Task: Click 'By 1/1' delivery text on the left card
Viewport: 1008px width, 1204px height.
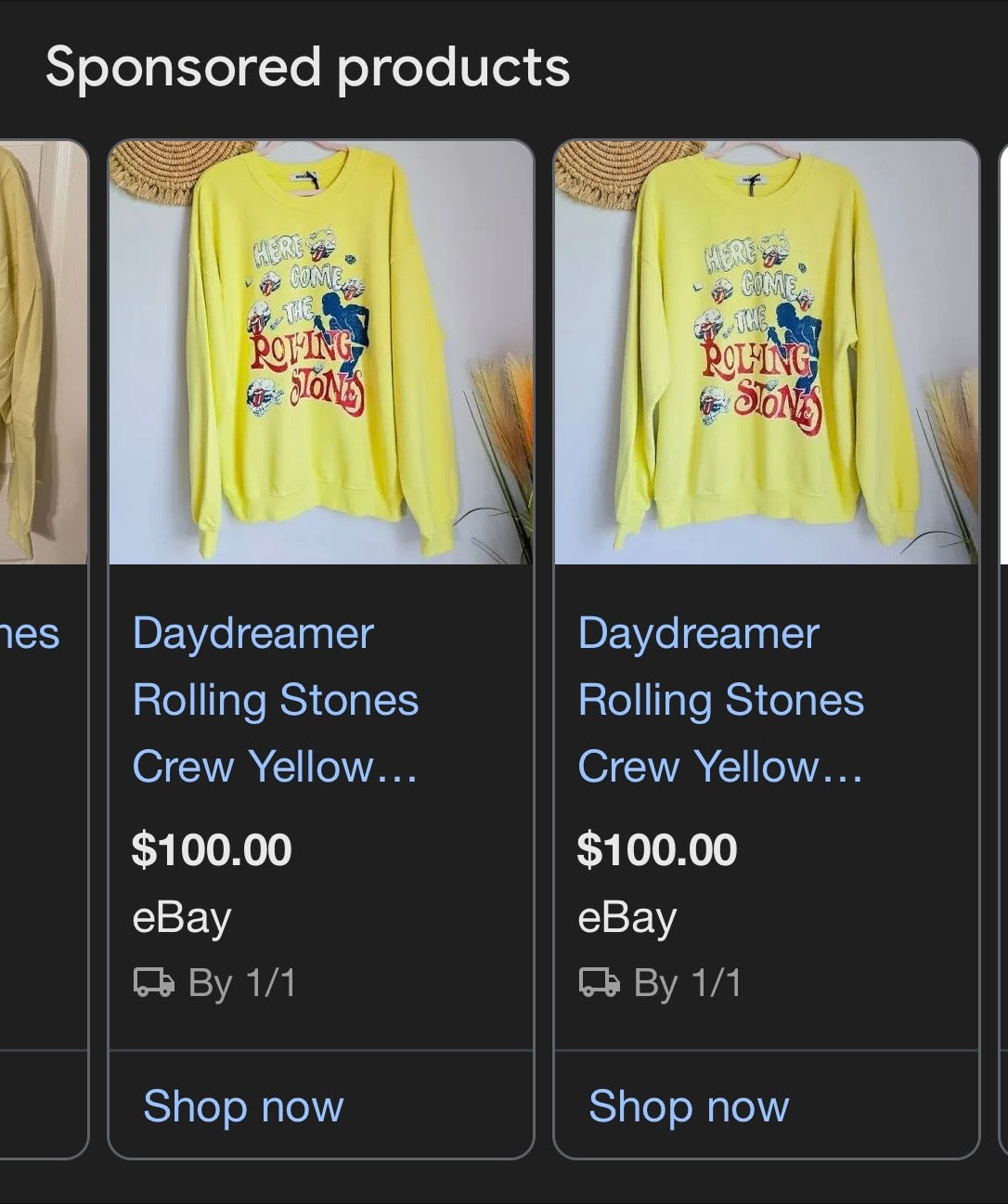Action: (245, 983)
